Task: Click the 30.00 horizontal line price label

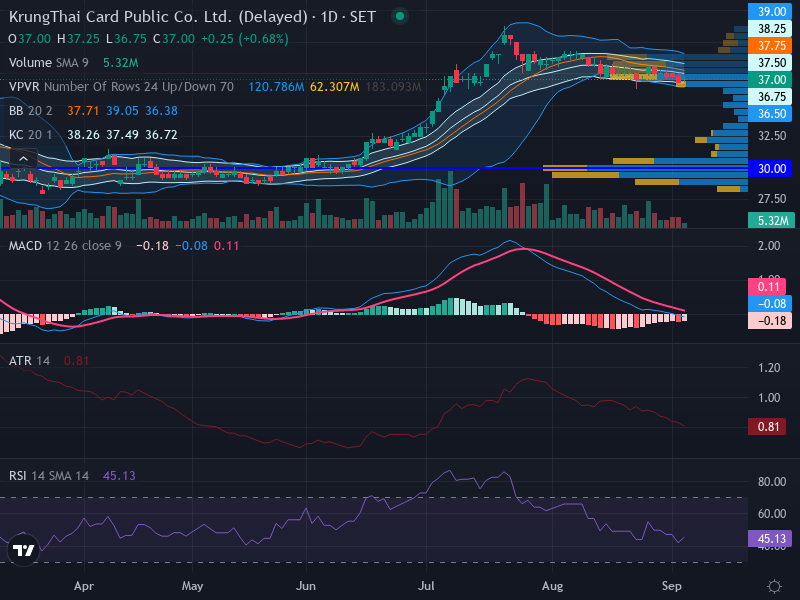Action: pos(770,169)
